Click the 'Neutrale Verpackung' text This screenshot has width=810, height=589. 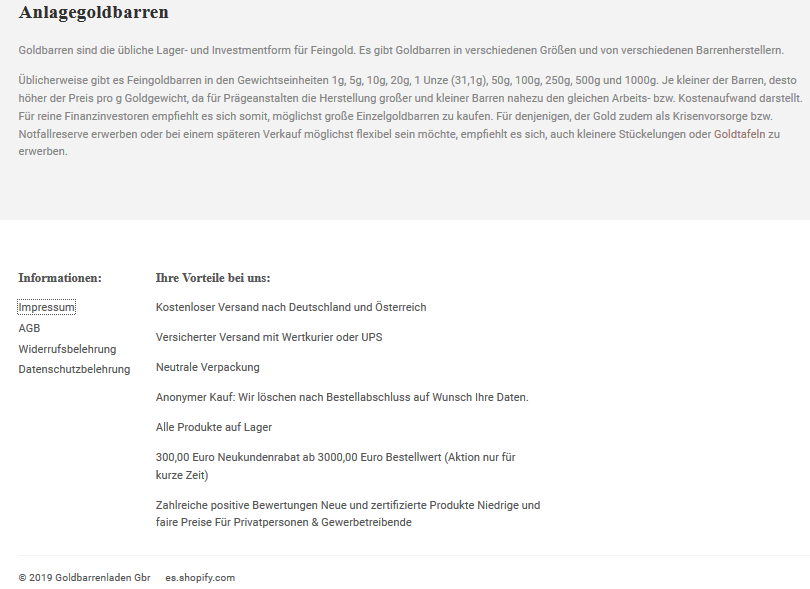click(x=208, y=367)
